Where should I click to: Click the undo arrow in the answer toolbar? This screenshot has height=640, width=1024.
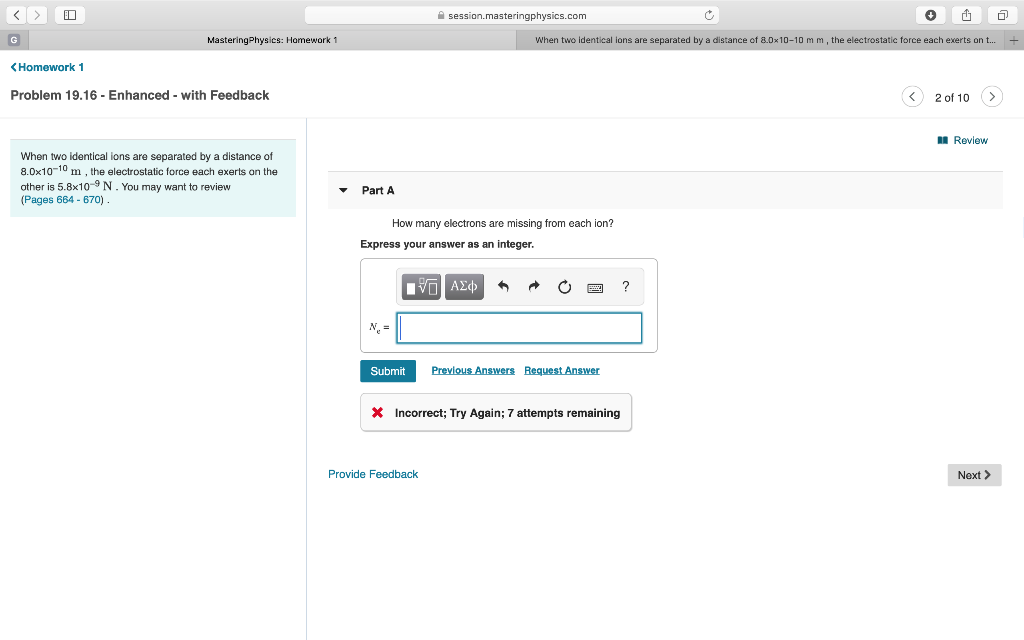(504, 287)
